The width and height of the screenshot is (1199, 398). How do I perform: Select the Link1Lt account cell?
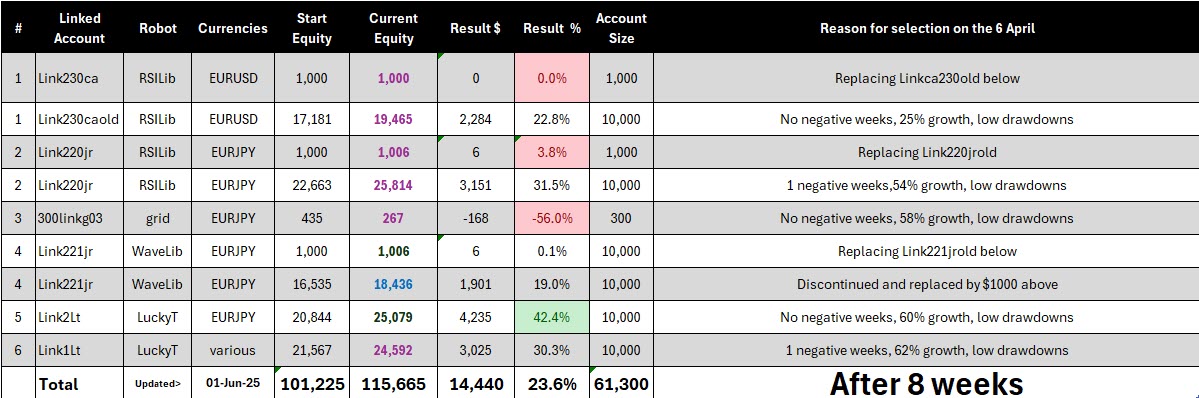coord(80,351)
